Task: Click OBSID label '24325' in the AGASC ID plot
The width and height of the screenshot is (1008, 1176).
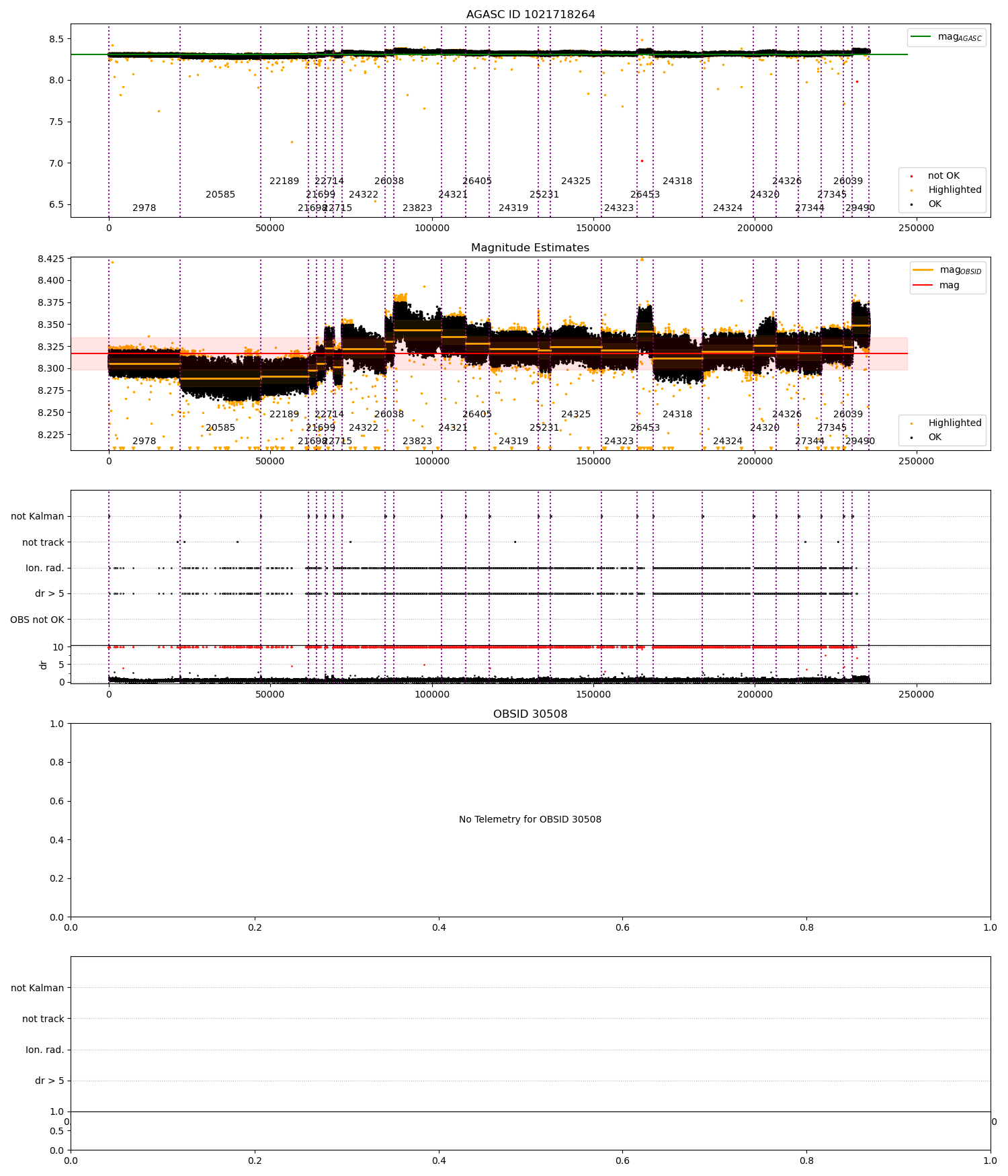Action: point(576,181)
